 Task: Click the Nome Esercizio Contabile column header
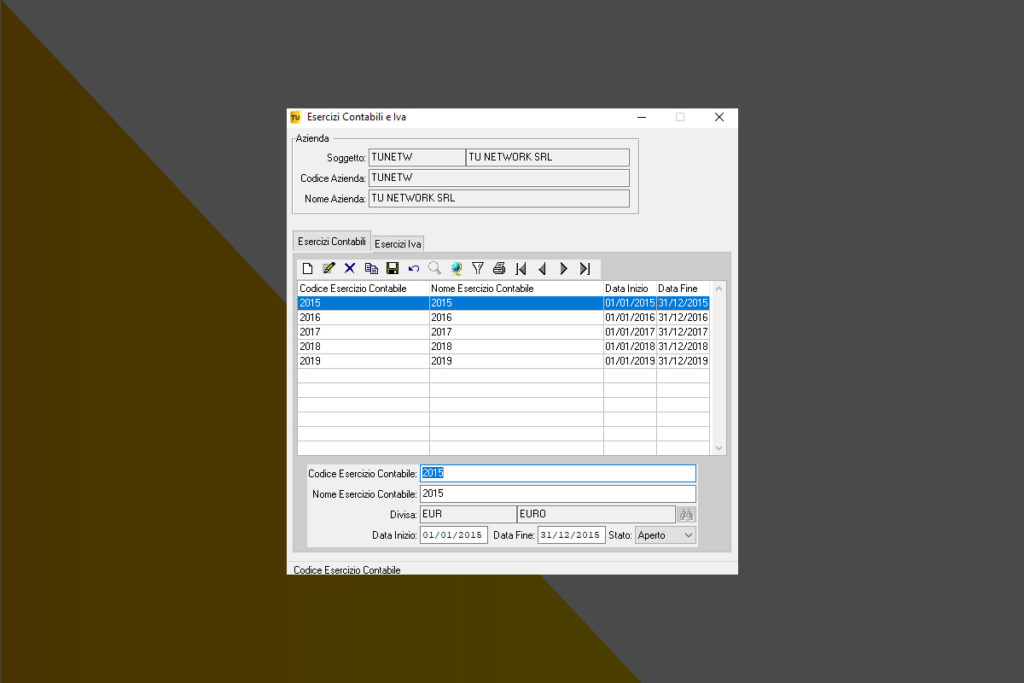point(516,288)
